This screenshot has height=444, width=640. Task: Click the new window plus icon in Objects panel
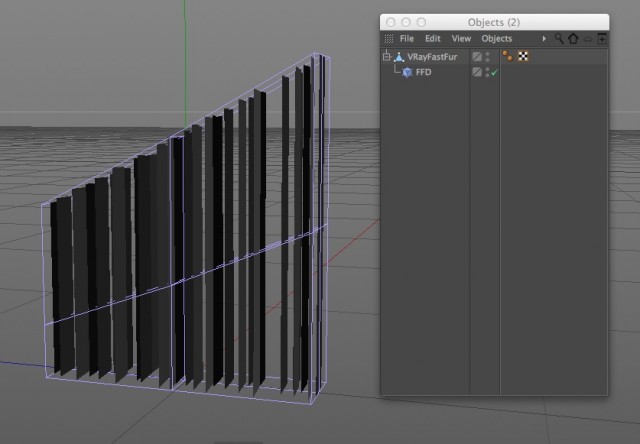pyautogui.click(x=602, y=39)
